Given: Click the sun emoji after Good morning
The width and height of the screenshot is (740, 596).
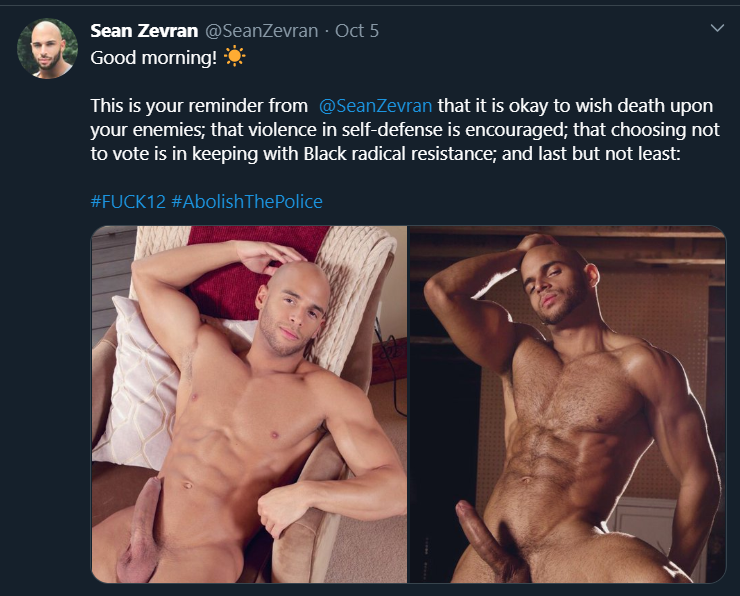Looking at the screenshot, I should [234, 57].
